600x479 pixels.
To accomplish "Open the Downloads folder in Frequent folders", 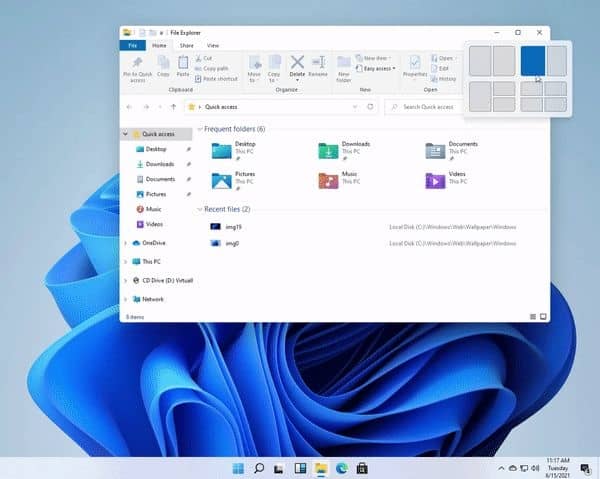I will [329, 150].
